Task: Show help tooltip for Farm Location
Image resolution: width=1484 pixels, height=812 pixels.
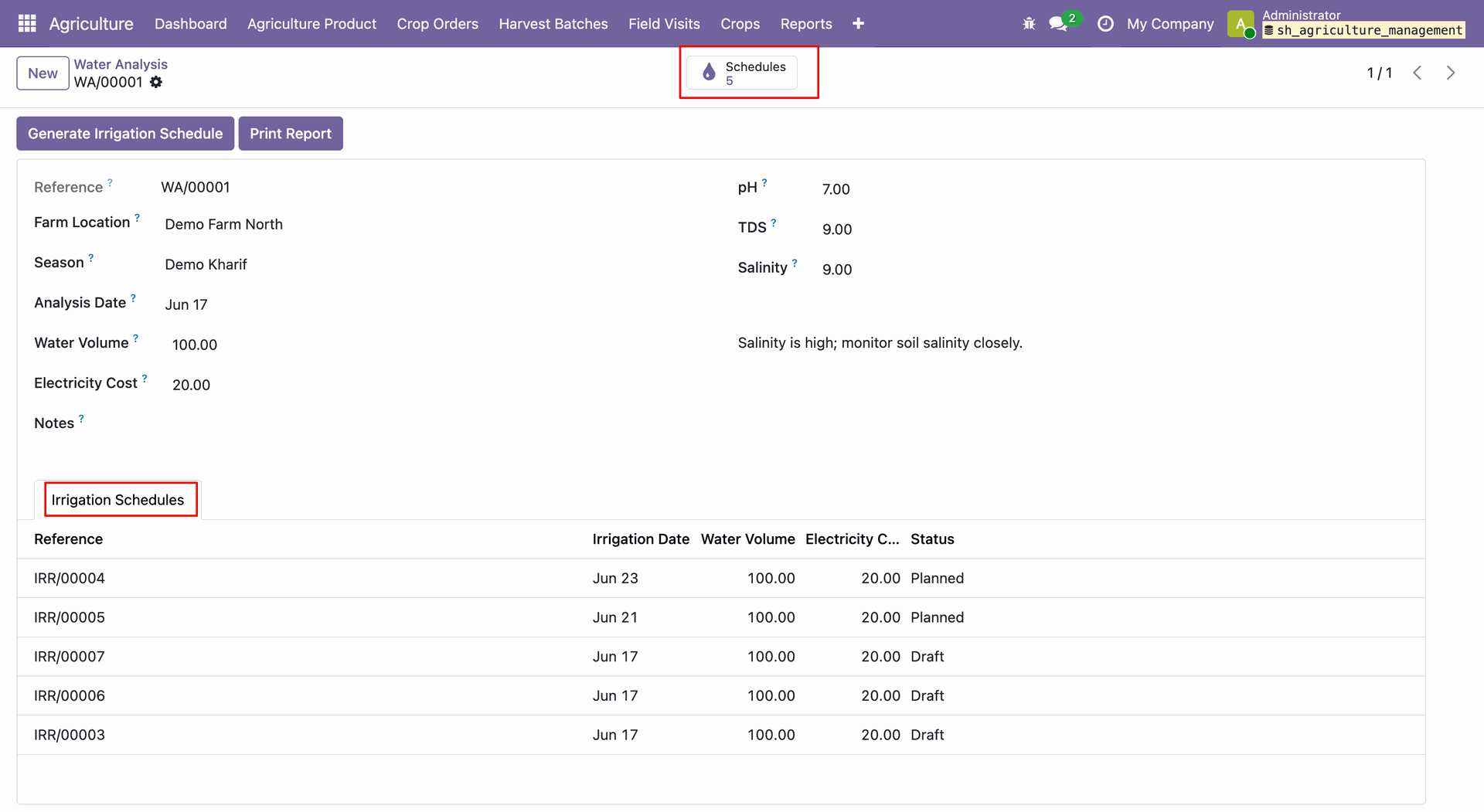Action: (x=138, y=218)
